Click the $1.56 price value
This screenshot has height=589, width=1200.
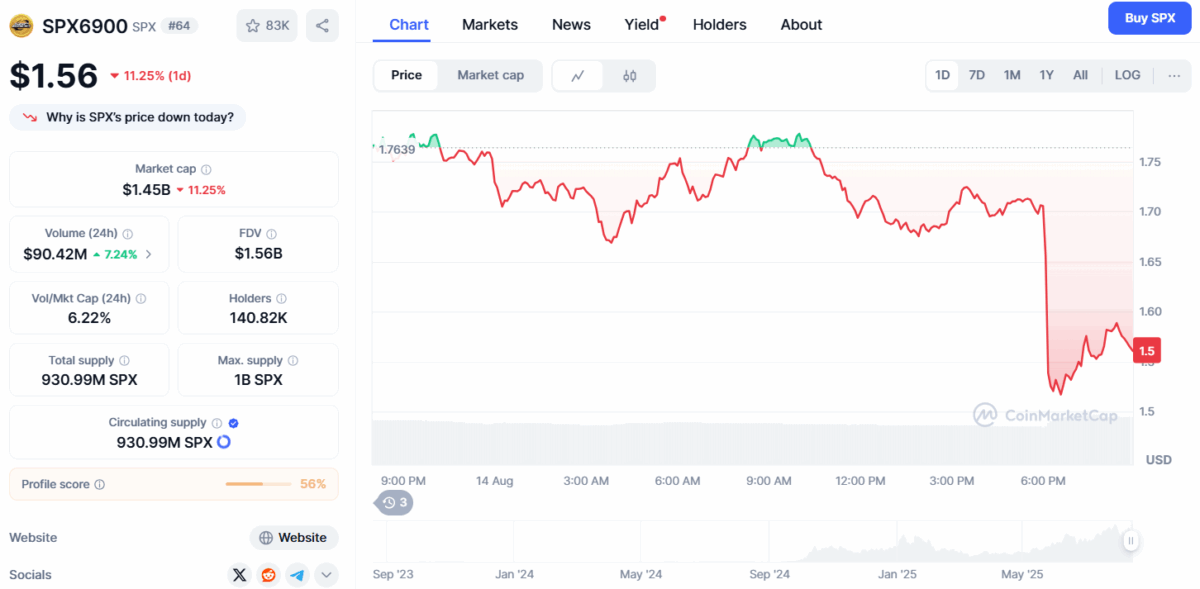(54, 77)
